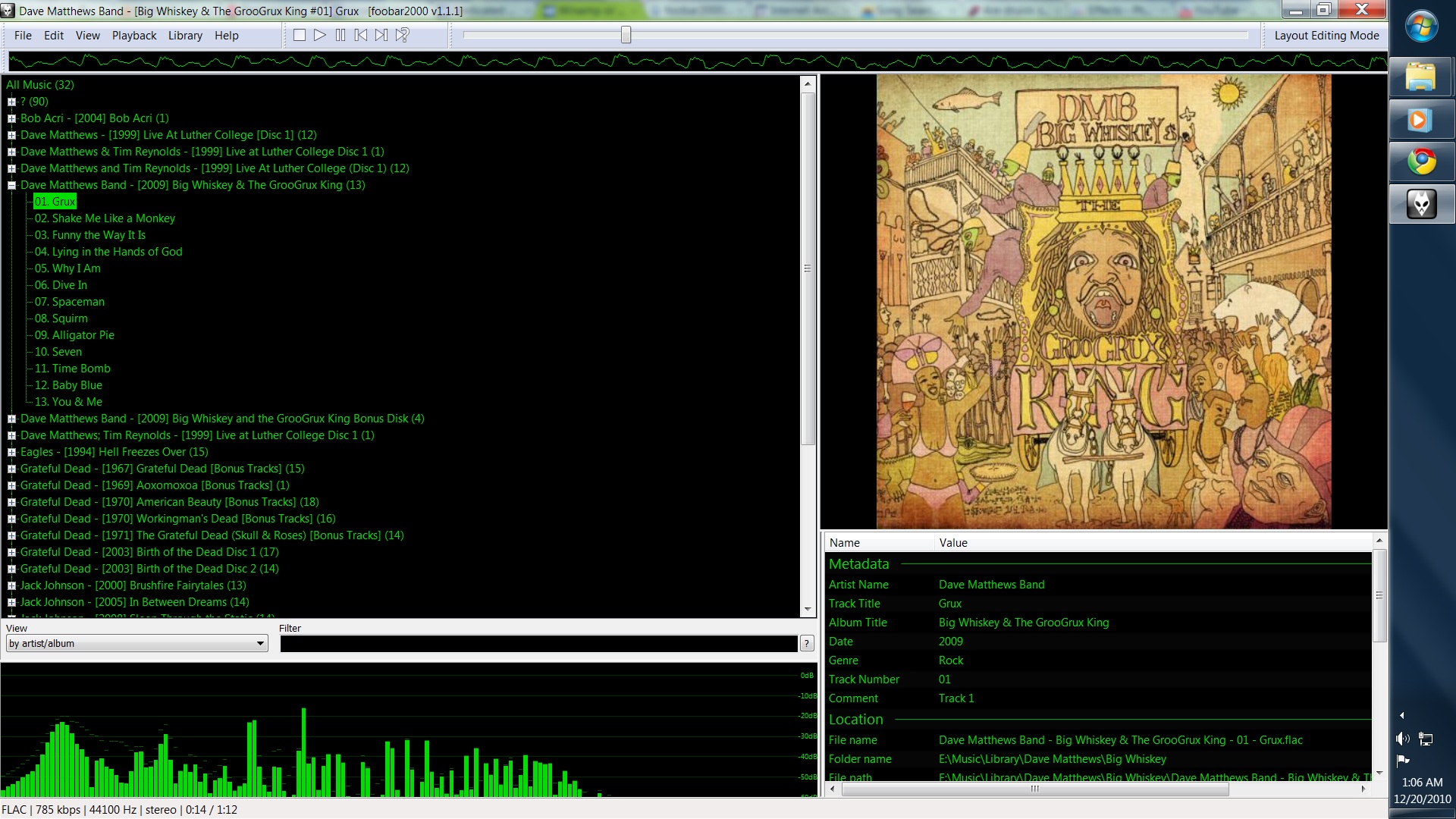The image size is (1456, 819).
Task: Toggle Layout Editing Mode
Action: 1326,35
